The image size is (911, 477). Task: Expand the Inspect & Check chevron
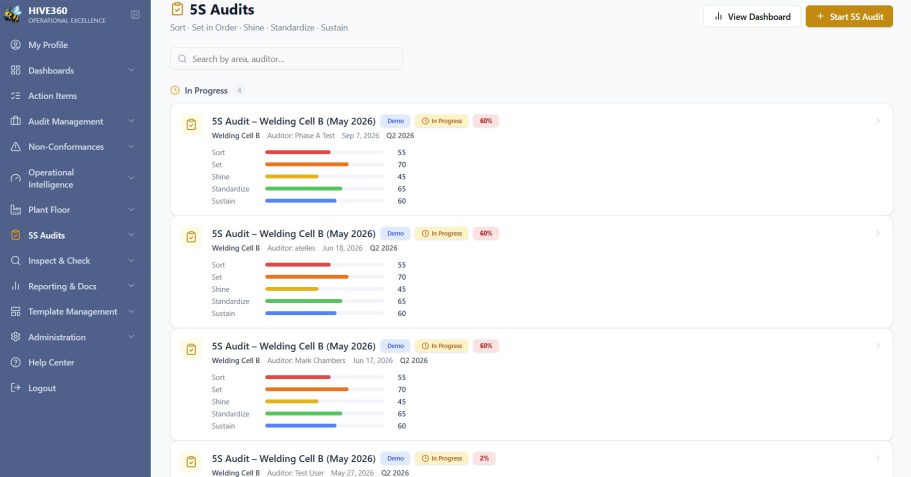(x=131, y=261)
